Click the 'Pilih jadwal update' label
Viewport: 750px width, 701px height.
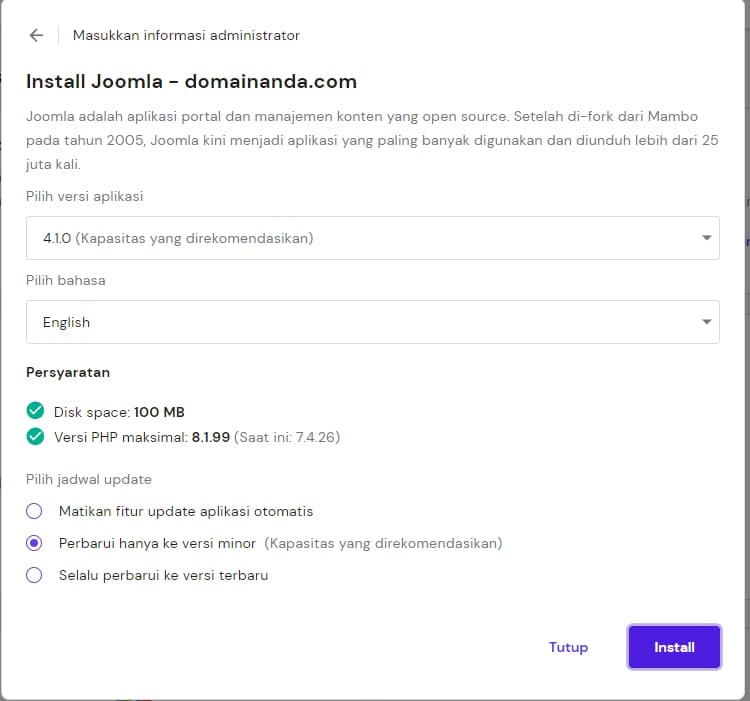coord(88,479)
